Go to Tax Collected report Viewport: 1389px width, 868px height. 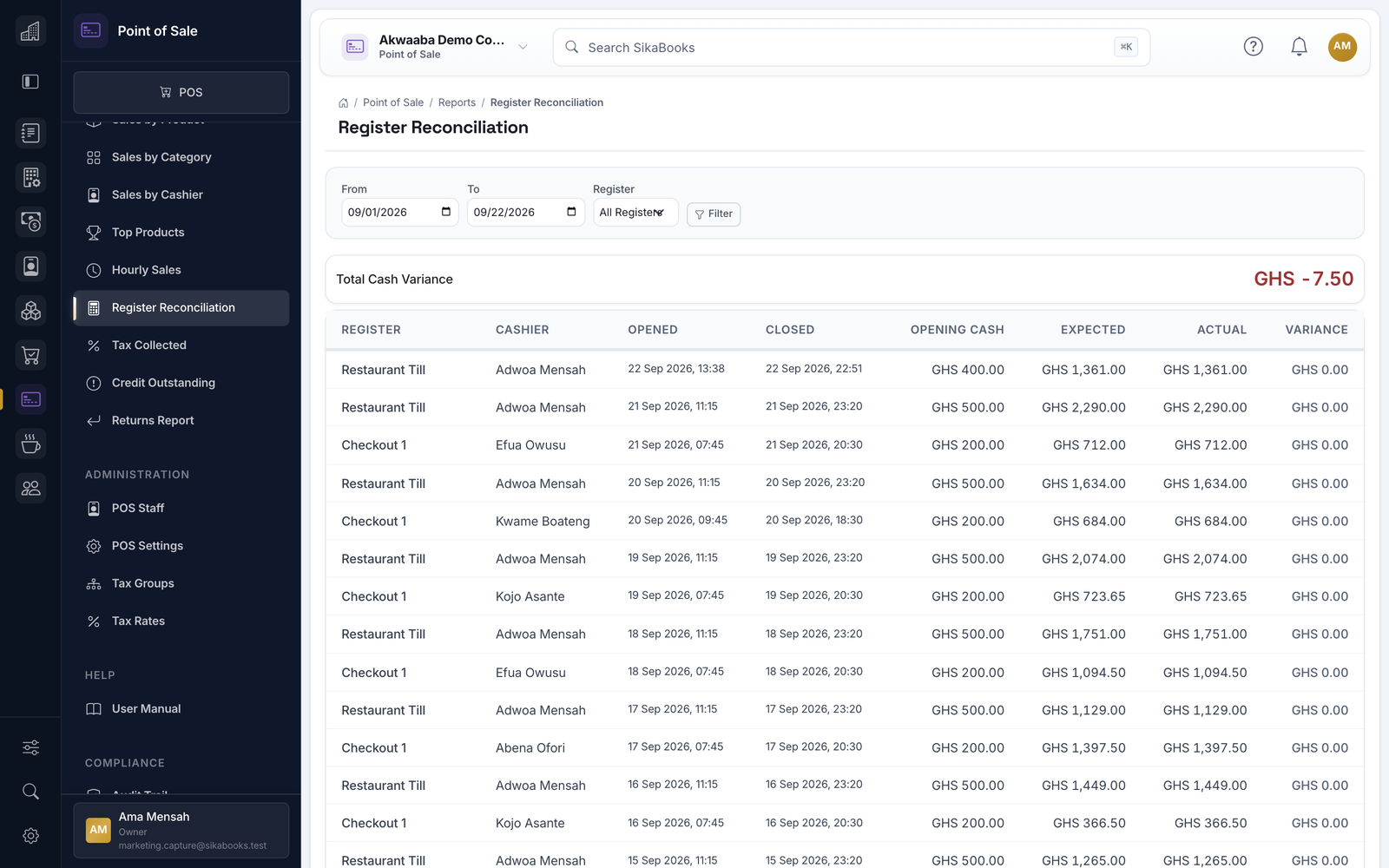point(181,345)
